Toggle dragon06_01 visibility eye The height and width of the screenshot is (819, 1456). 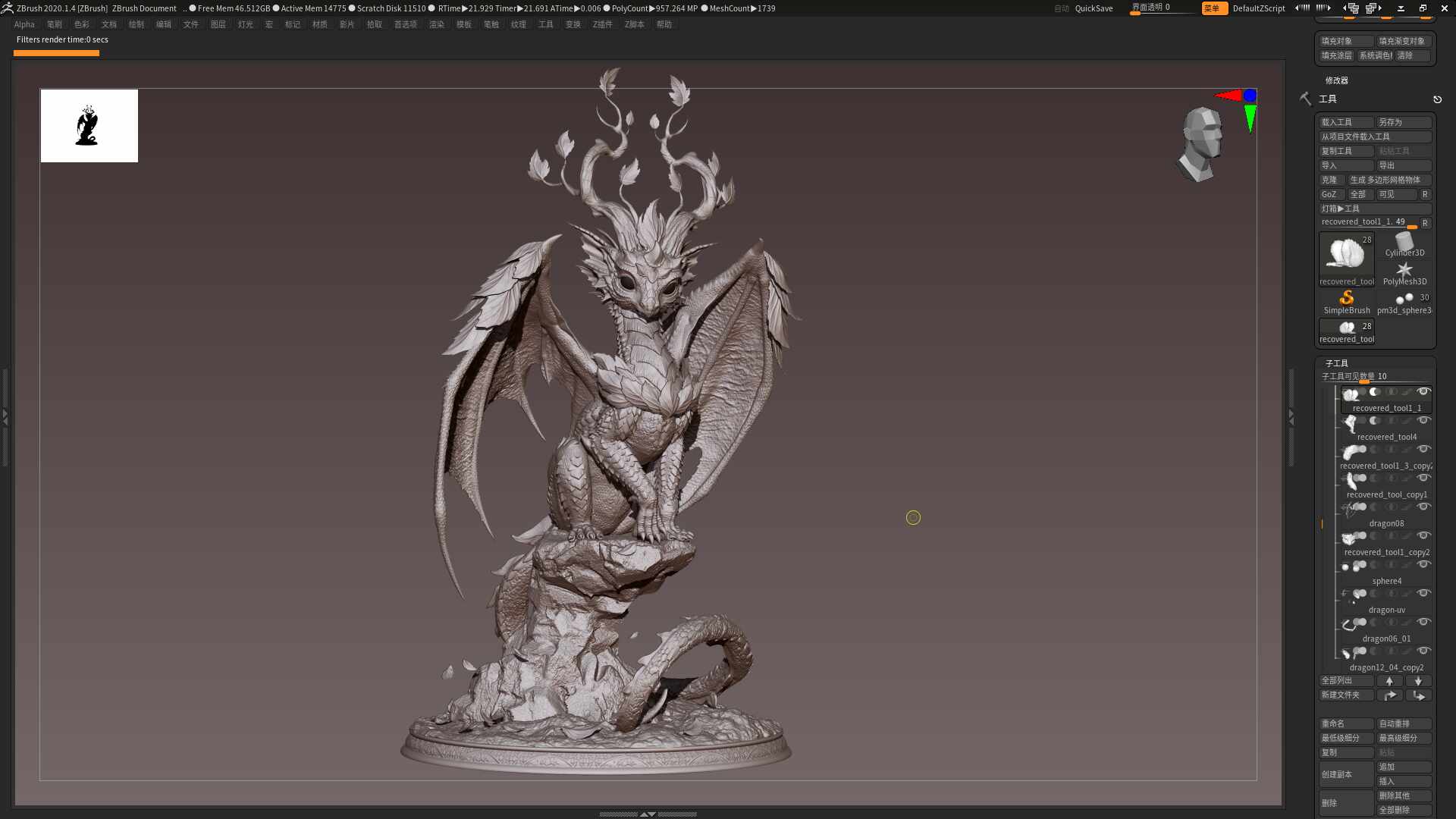click(x=1423, y=622)
